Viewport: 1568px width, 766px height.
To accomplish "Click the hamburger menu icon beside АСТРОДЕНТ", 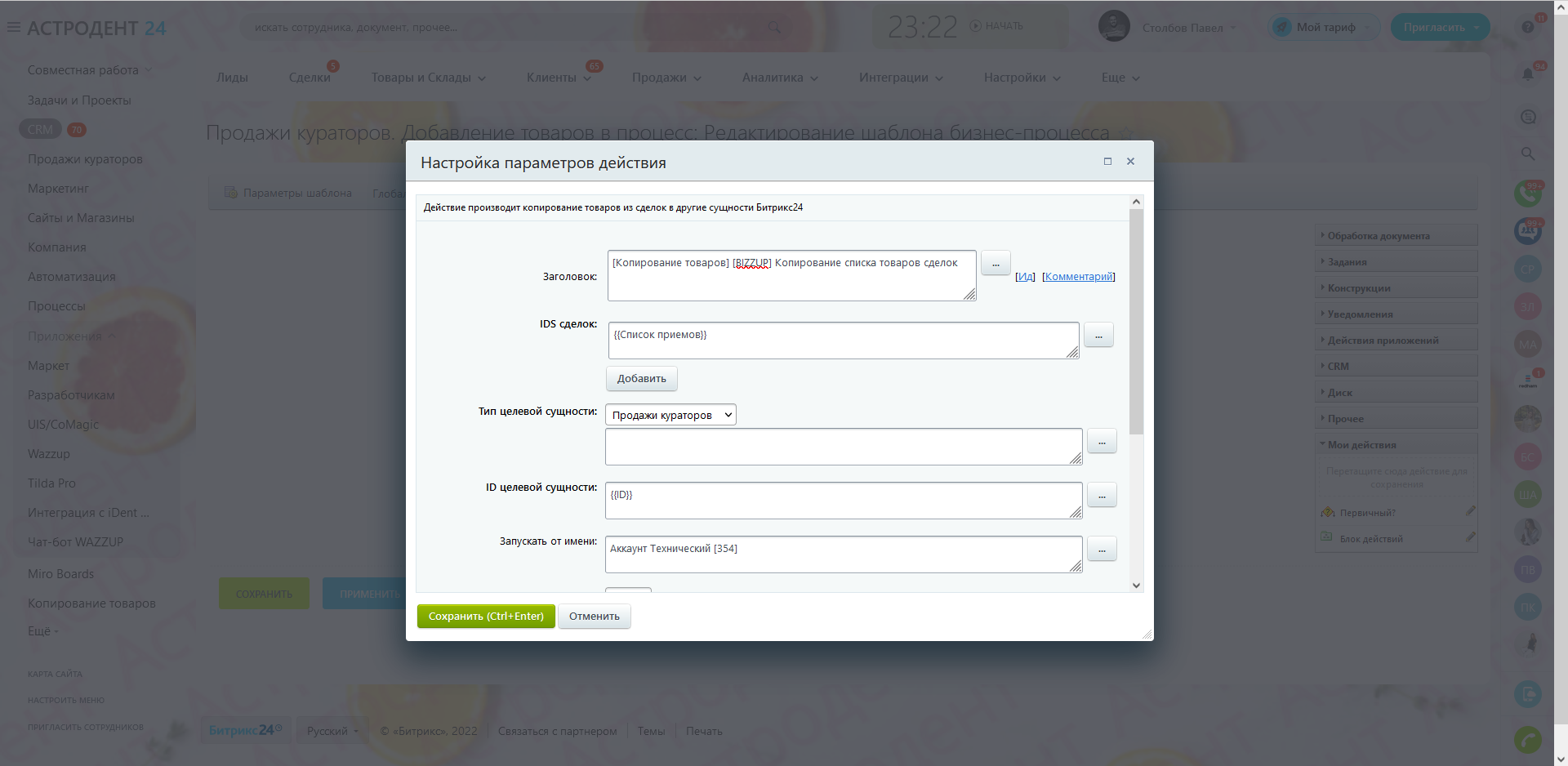I will tap(14, 27).
